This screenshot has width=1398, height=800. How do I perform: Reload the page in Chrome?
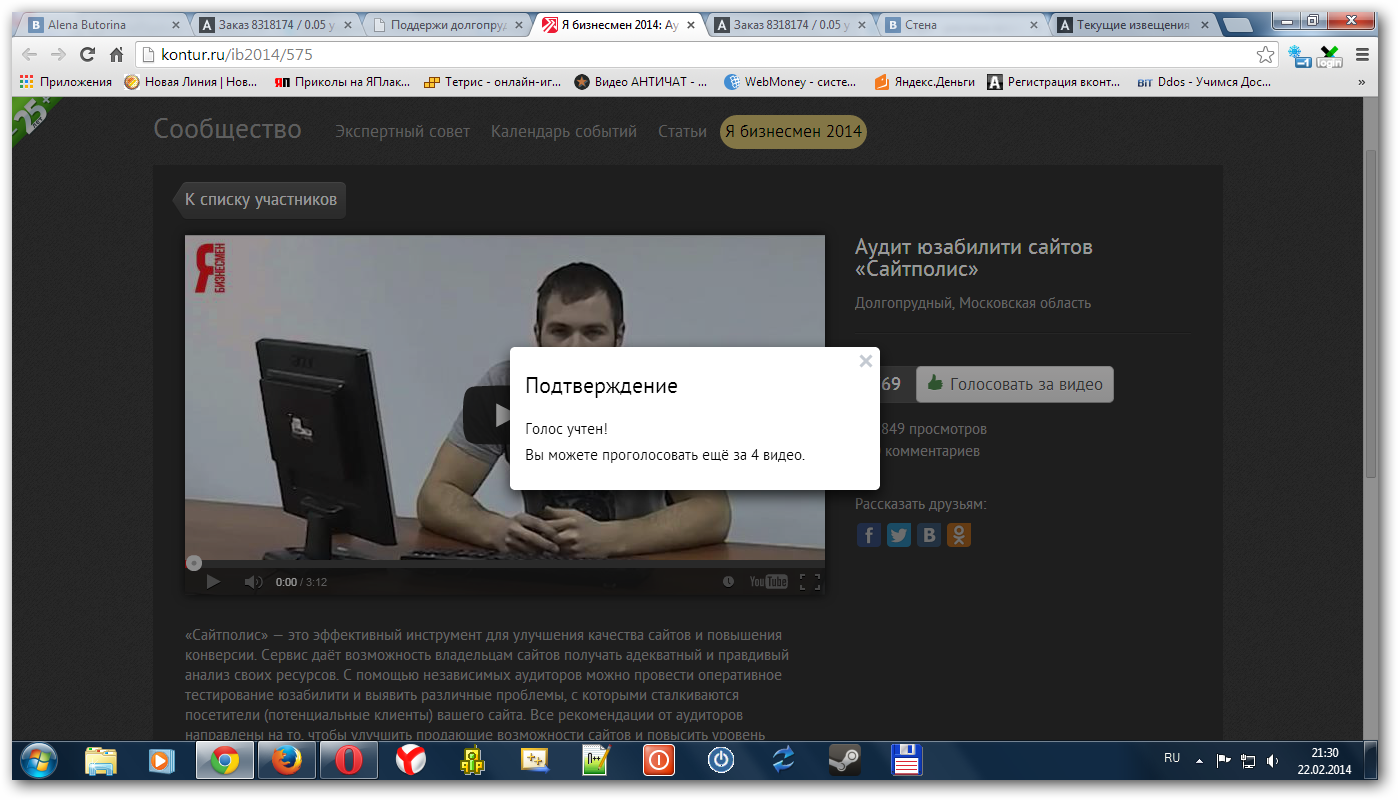(88, 55)
